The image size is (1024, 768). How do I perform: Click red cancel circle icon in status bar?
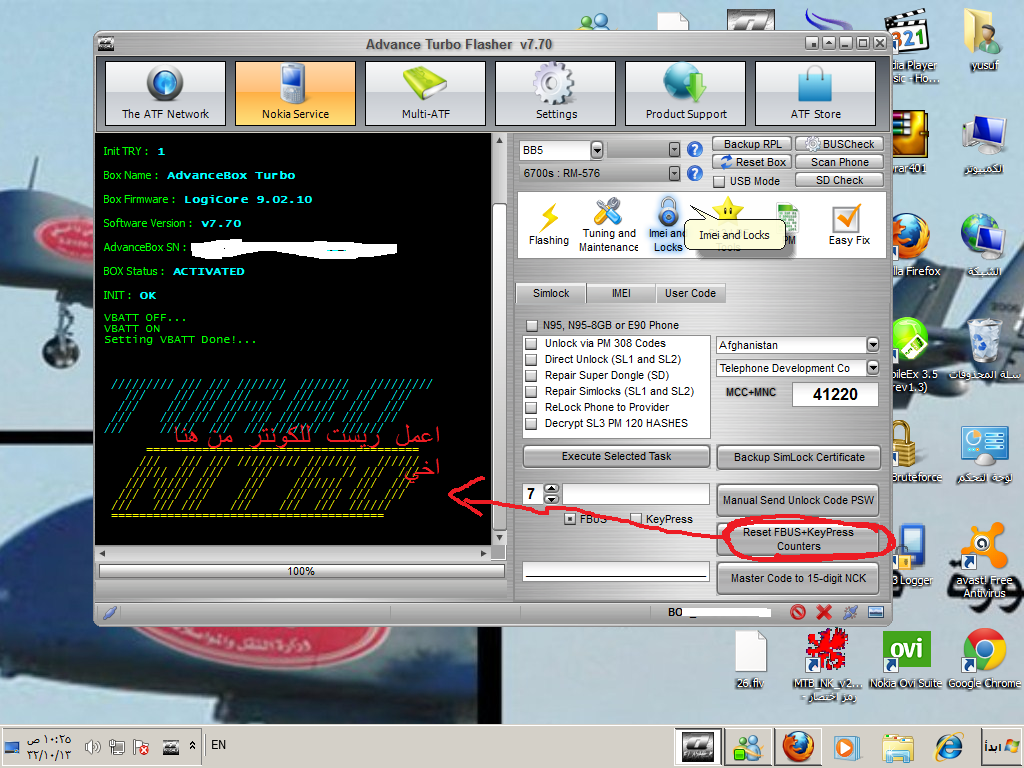tap(797, 612)
